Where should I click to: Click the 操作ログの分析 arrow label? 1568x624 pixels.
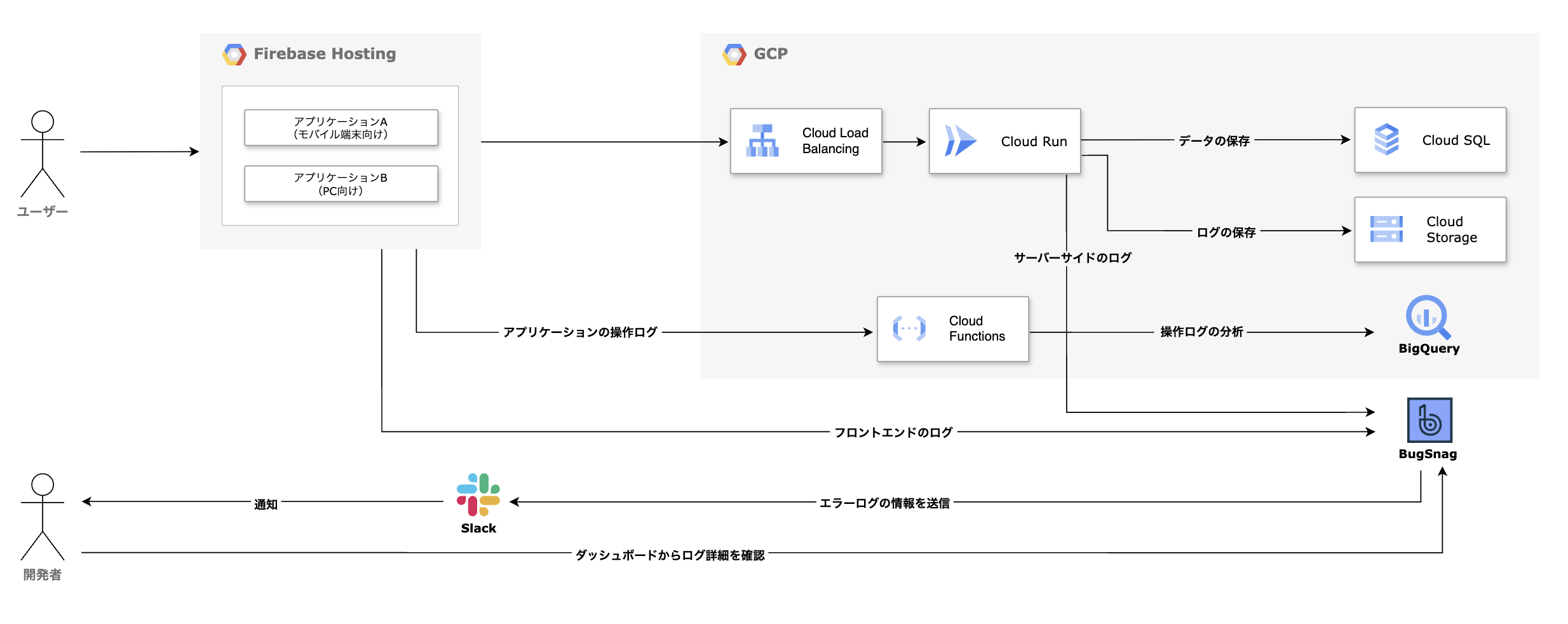coord(1201,332)
